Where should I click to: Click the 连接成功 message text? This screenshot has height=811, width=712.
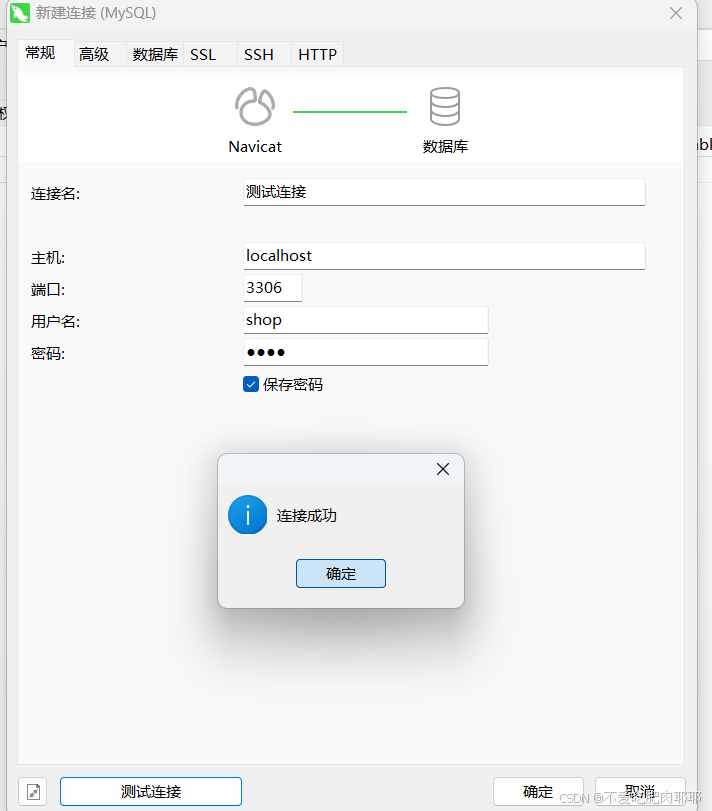(307, 516)
